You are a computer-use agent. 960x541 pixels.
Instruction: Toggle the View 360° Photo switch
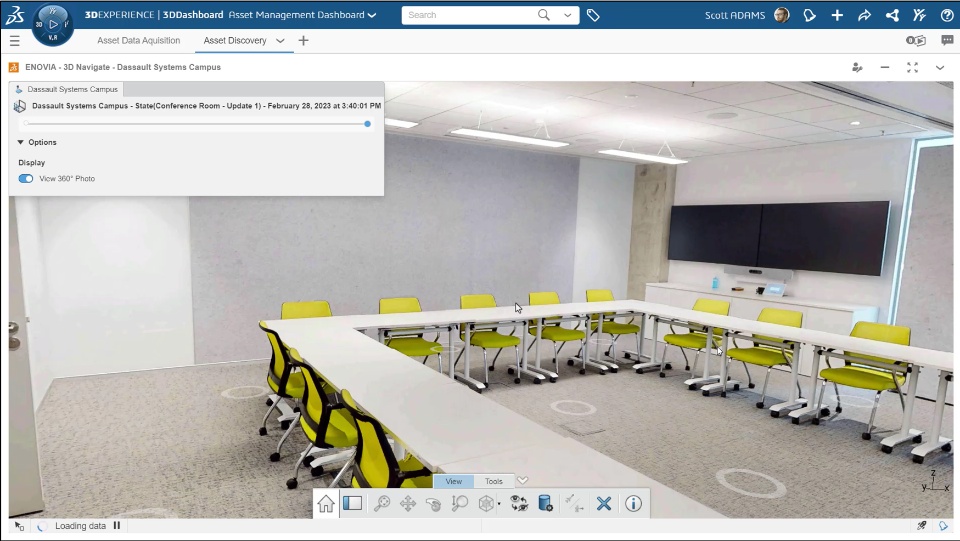pyautogui.click(x=26, y=179)
